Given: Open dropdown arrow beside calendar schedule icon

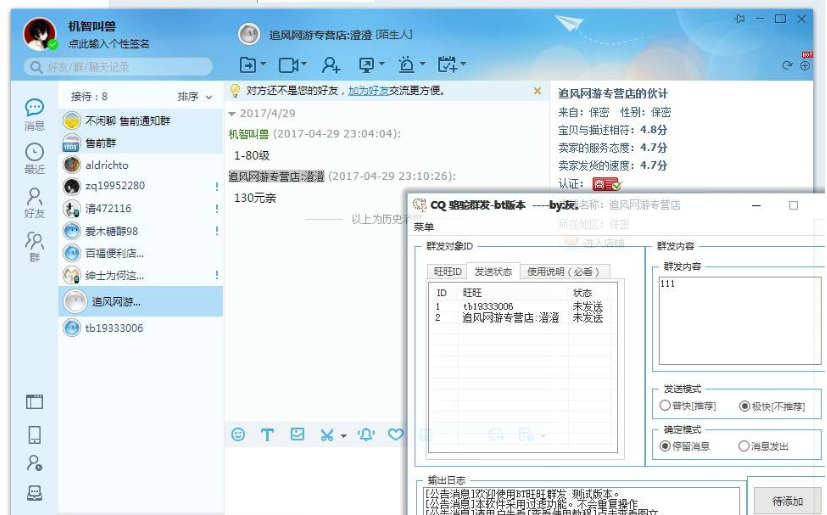Looking at the screenshot, I should 463,64.
